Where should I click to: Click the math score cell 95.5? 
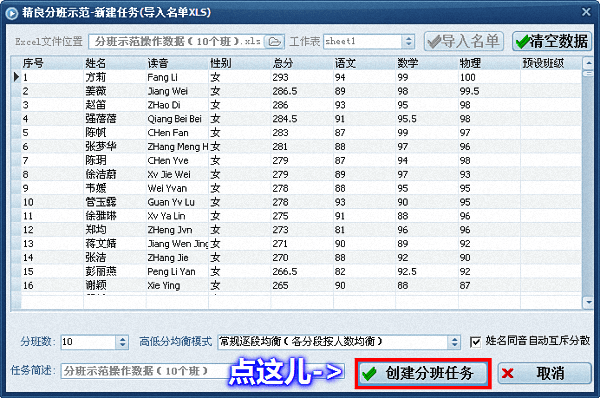[x=426, y=119]
